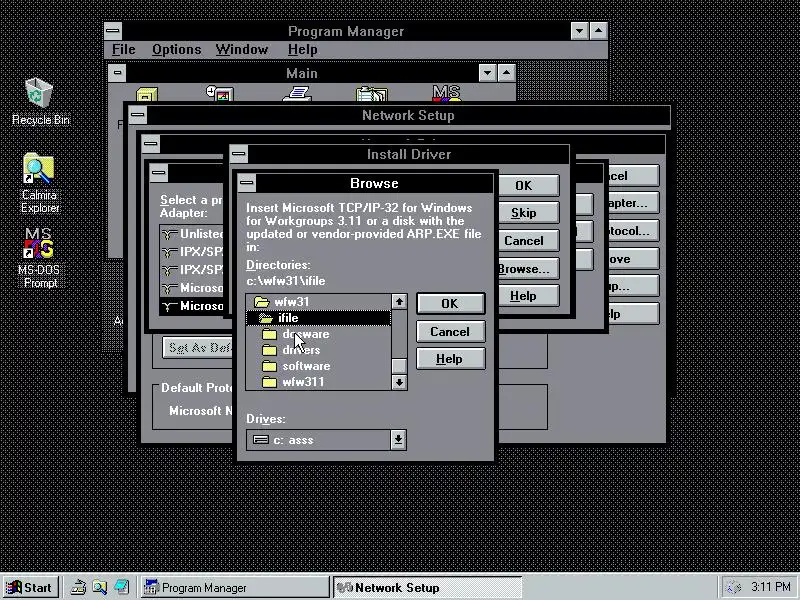Click the folder icon beside wfw311
The width and height of the screenshot is (800, 600).
(x=269, y=382)
